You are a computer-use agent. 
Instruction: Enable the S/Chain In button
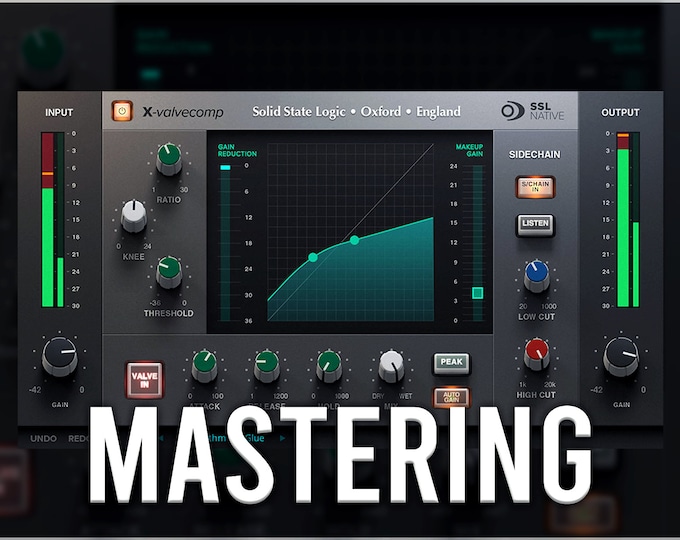point(535,187)
